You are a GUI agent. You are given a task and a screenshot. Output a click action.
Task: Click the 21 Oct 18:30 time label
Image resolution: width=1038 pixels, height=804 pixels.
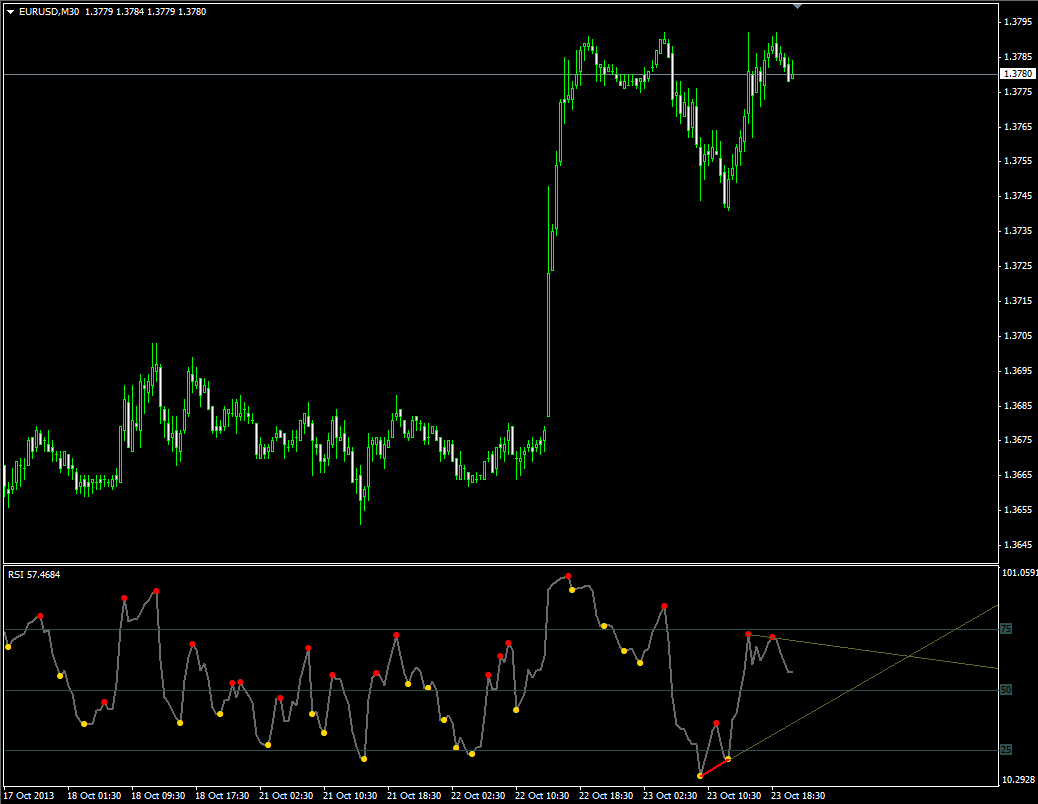pyautogui.click(x=414, y=795)
